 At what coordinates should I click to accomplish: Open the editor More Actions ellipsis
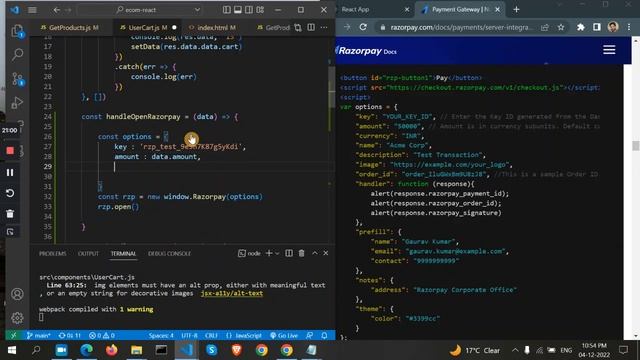tap(324, 27)
